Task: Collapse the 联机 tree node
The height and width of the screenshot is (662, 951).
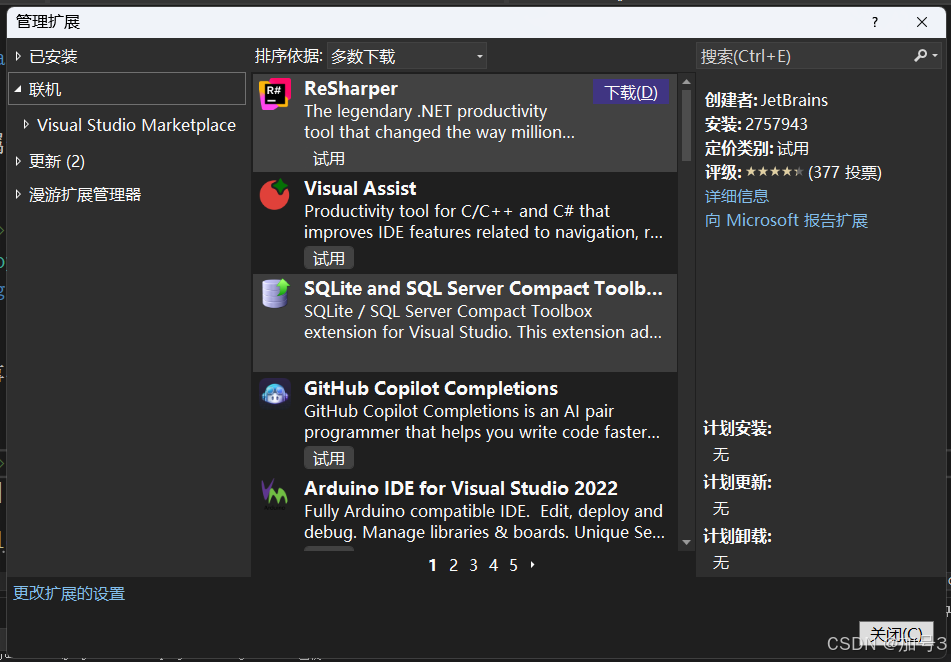Action: (x=18, y=89)
